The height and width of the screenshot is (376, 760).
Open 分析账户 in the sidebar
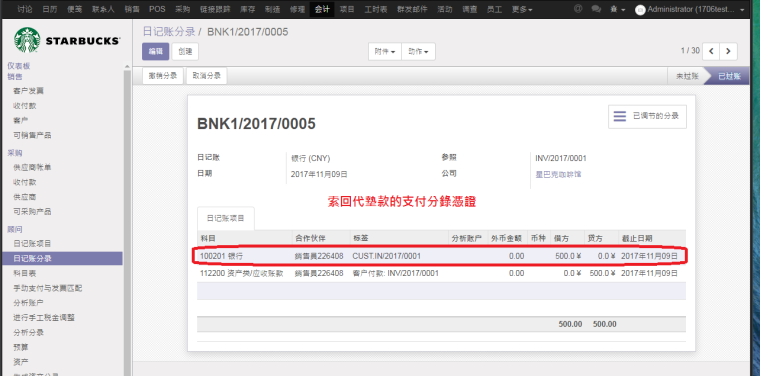pos(29,303)
